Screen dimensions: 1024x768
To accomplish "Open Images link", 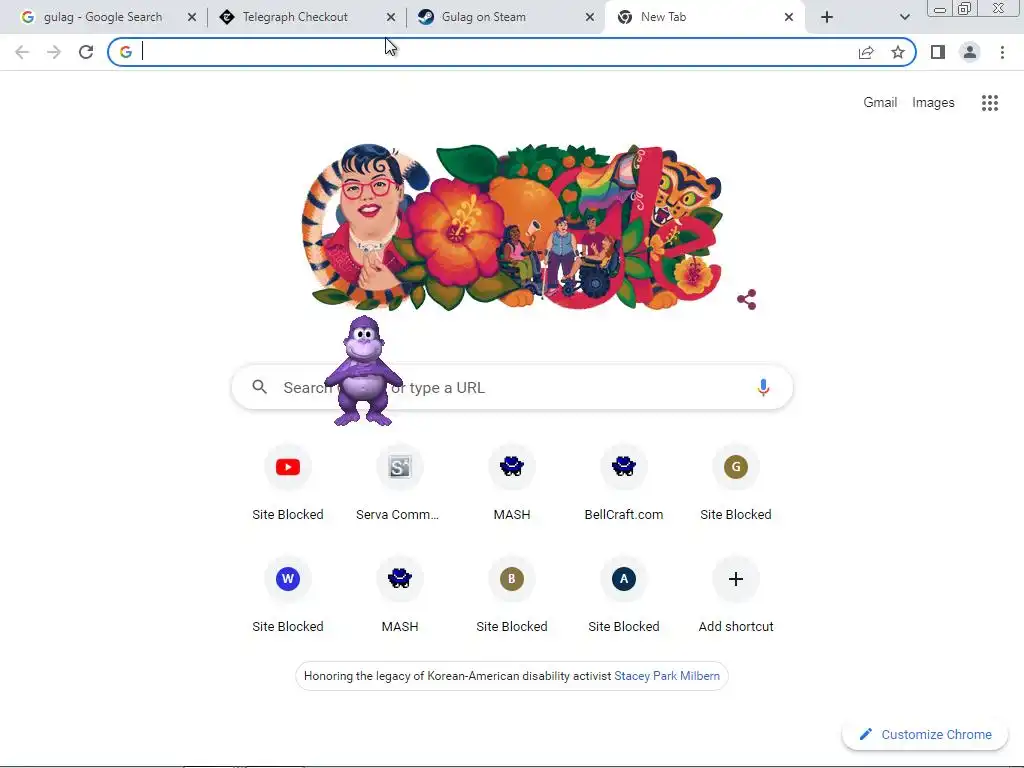I will (x=933, y=103).
